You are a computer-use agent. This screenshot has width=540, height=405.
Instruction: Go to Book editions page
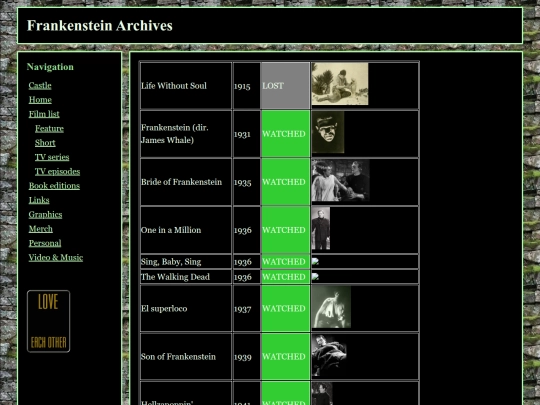pos(54,186)
